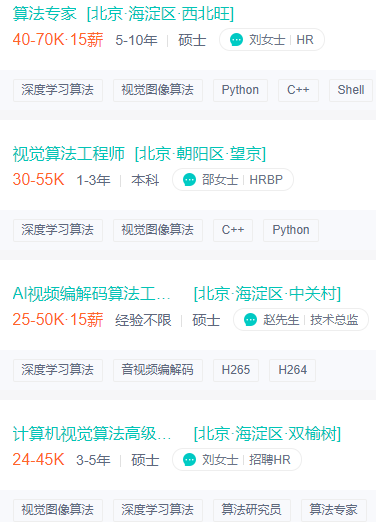Select 视觉图像算法 tag in the 计算机视觉算法高级 listing

[x=58, y=510]
